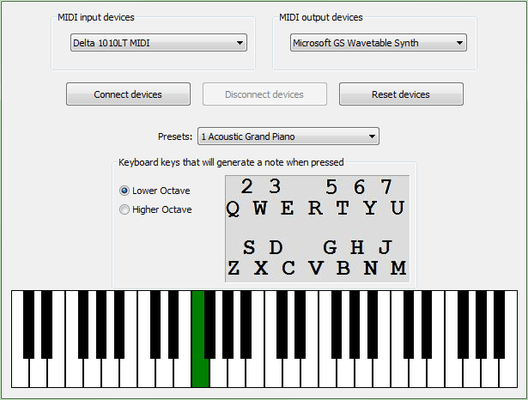Viewport: 528px width, 400px height.
Task: Click the Reset devices button
Action: point(401,94)
